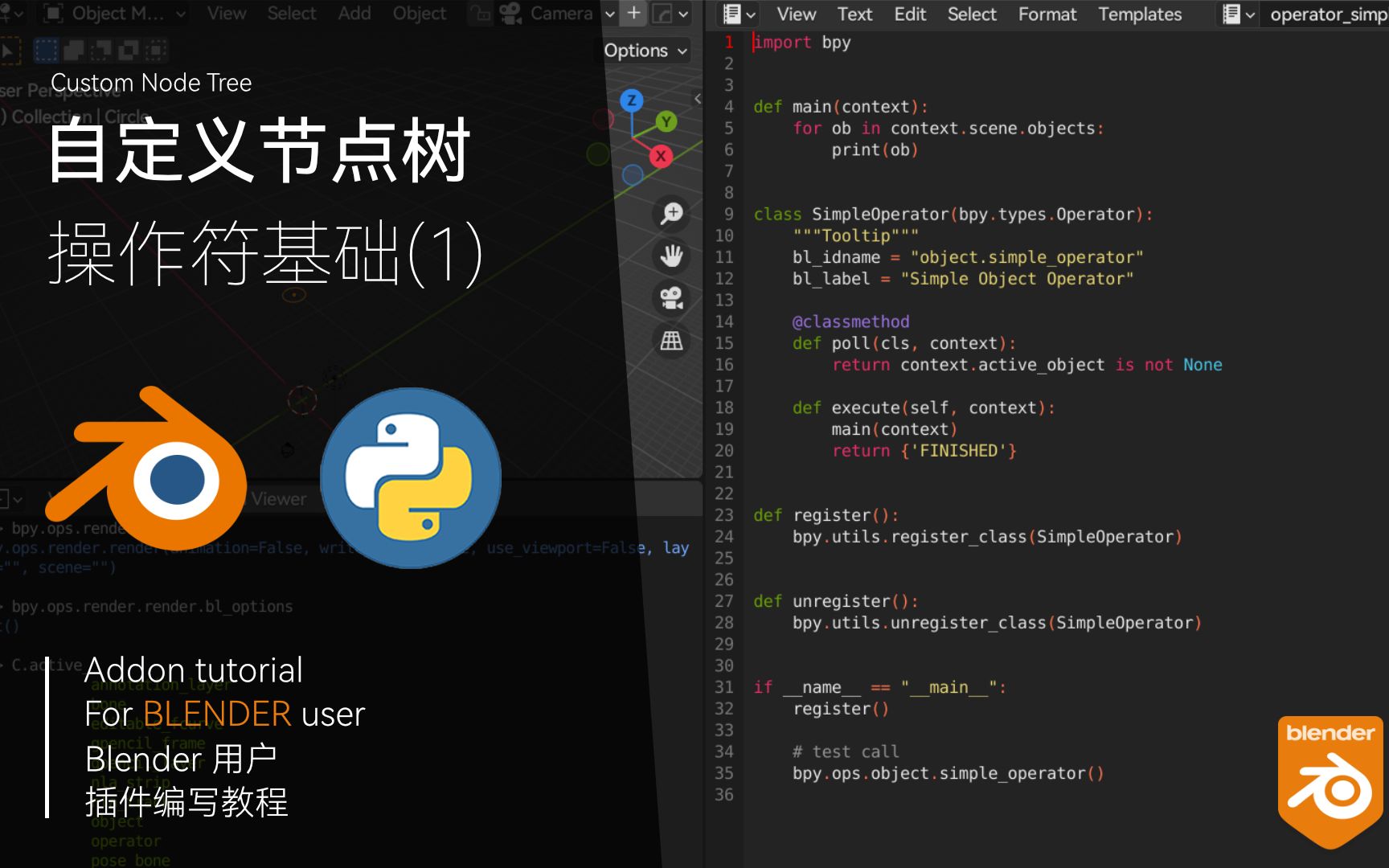Click the code line 'import bpy'
The image size is (1389, 868).
802,42
